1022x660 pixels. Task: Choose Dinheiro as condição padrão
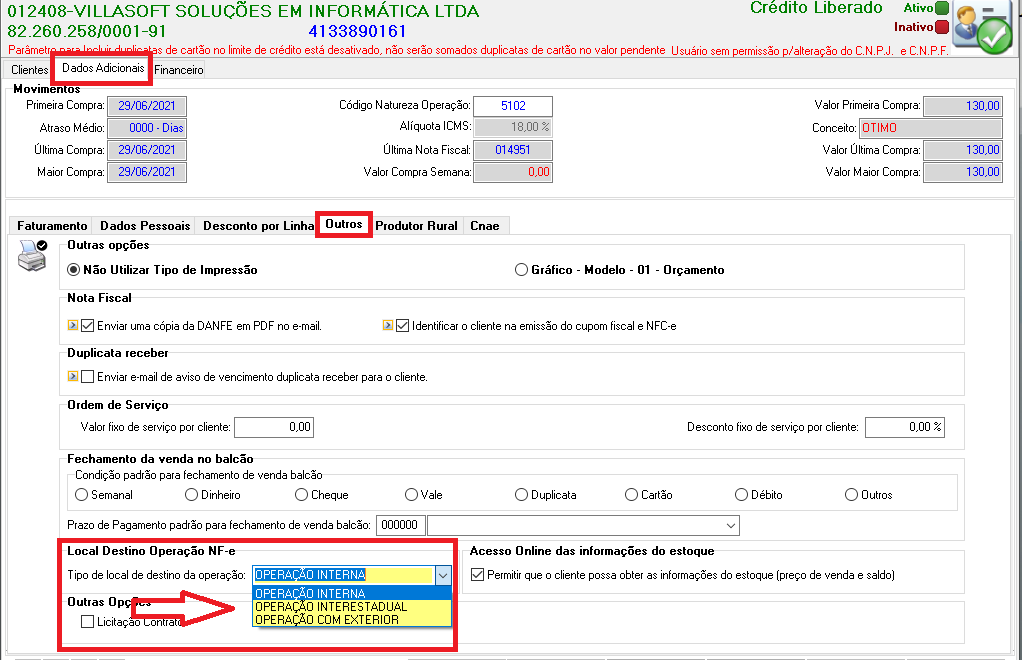(x=191, y=495)
